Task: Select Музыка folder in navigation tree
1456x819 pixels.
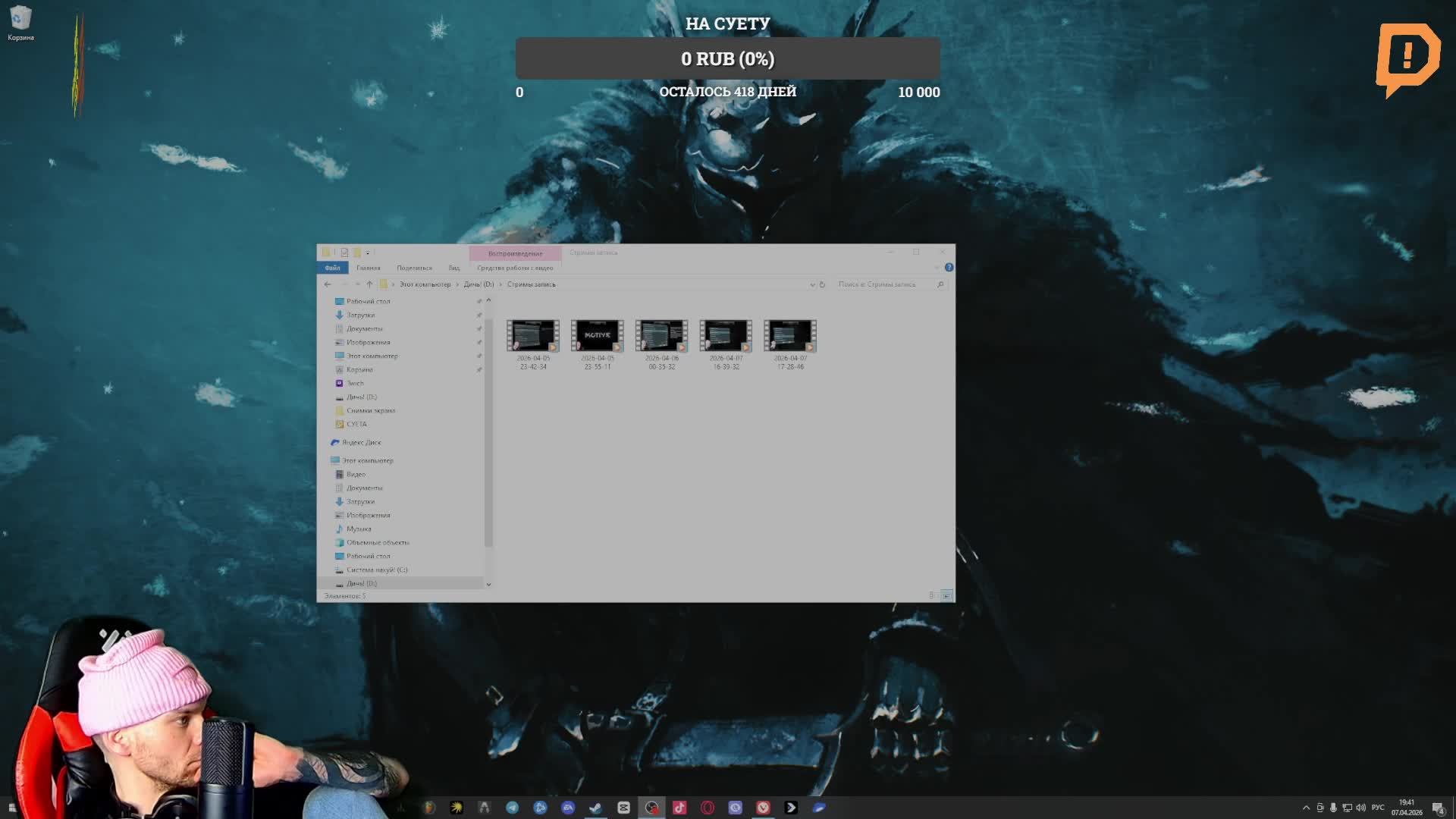Action: pos(359,529)
